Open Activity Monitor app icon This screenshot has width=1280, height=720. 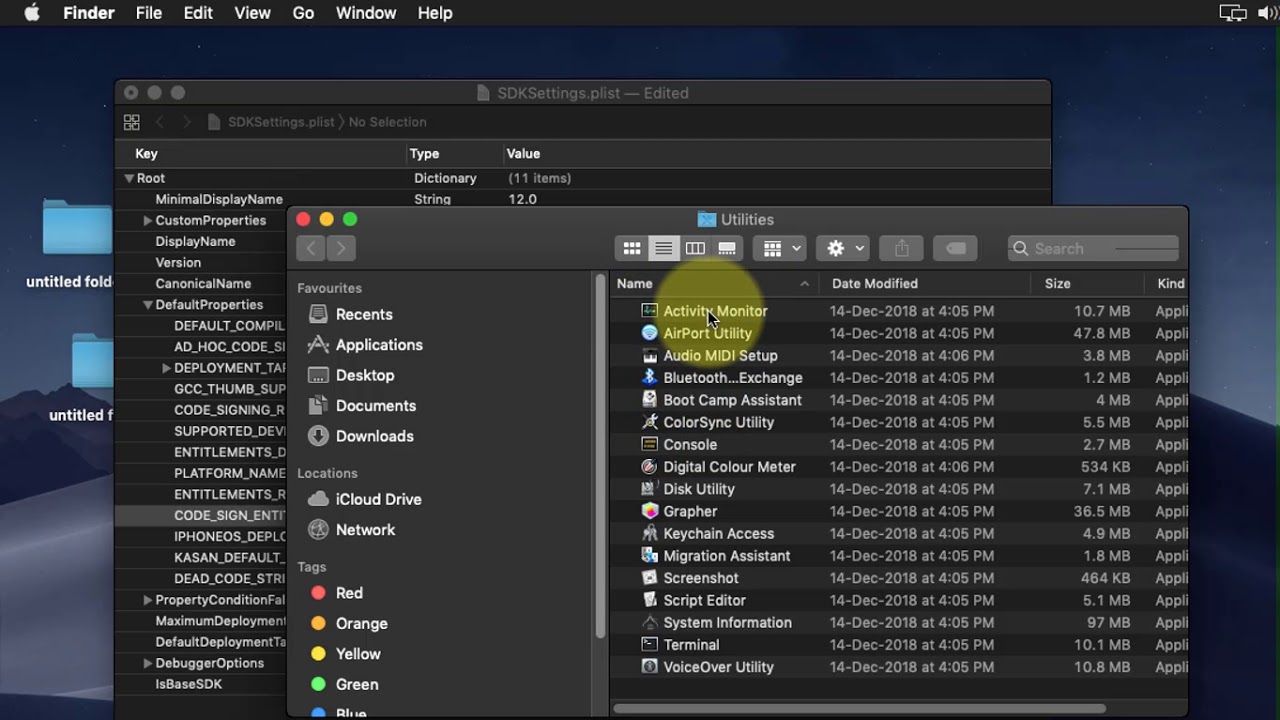point(649,311)
